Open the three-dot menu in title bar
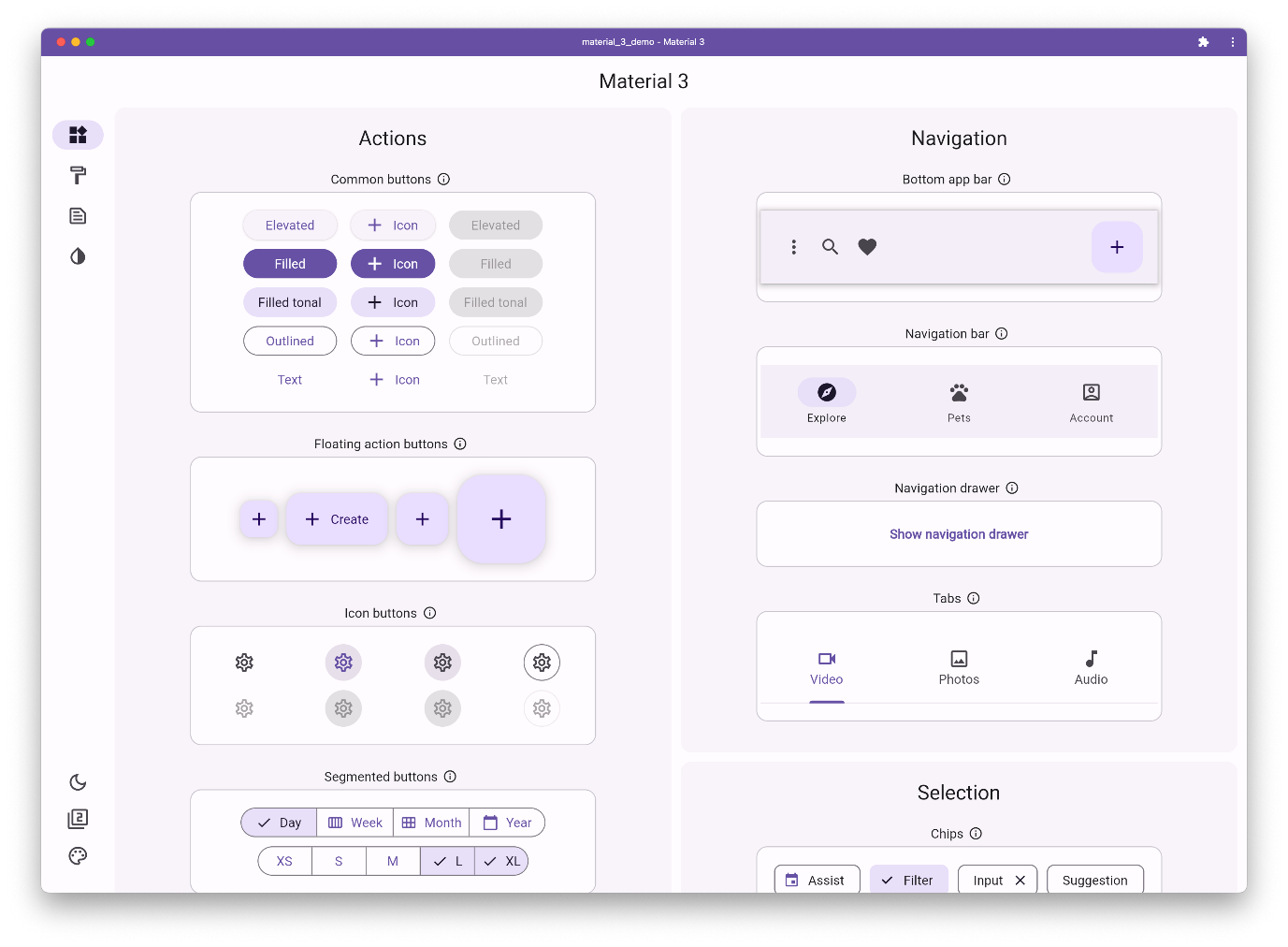 coord(1233,42)
